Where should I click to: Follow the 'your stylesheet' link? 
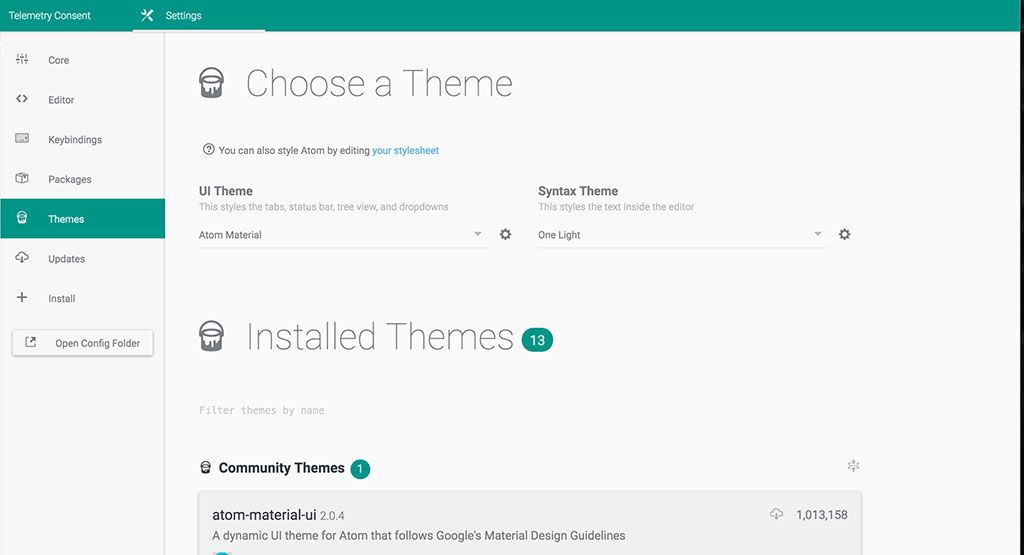coord(406,150)
